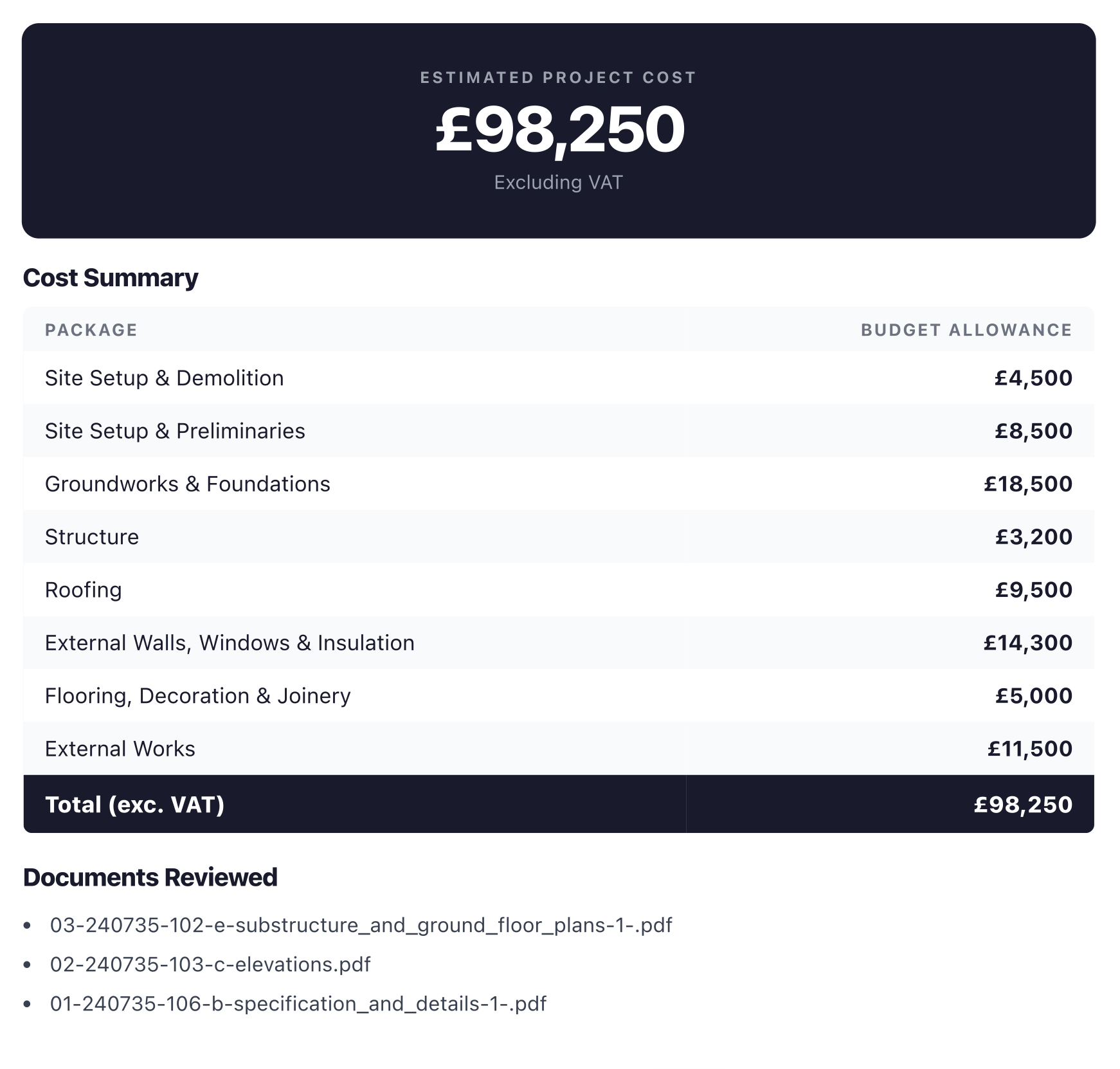
Task: Click the £14,300 External Walls amount
Action: [x=1028, y=643]
